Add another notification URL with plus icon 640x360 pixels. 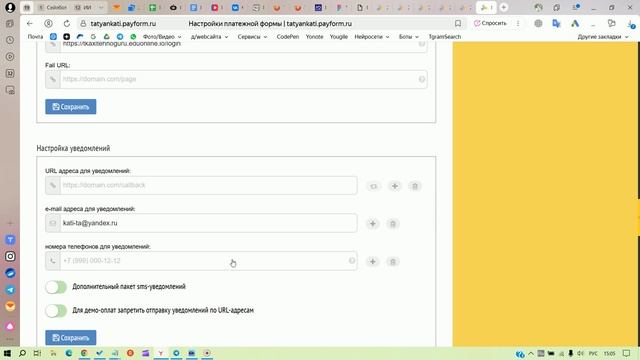pos(394,186)
